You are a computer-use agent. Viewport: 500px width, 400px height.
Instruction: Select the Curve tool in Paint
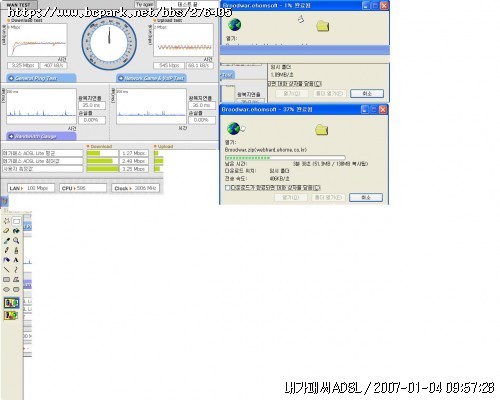pos(16,270)
